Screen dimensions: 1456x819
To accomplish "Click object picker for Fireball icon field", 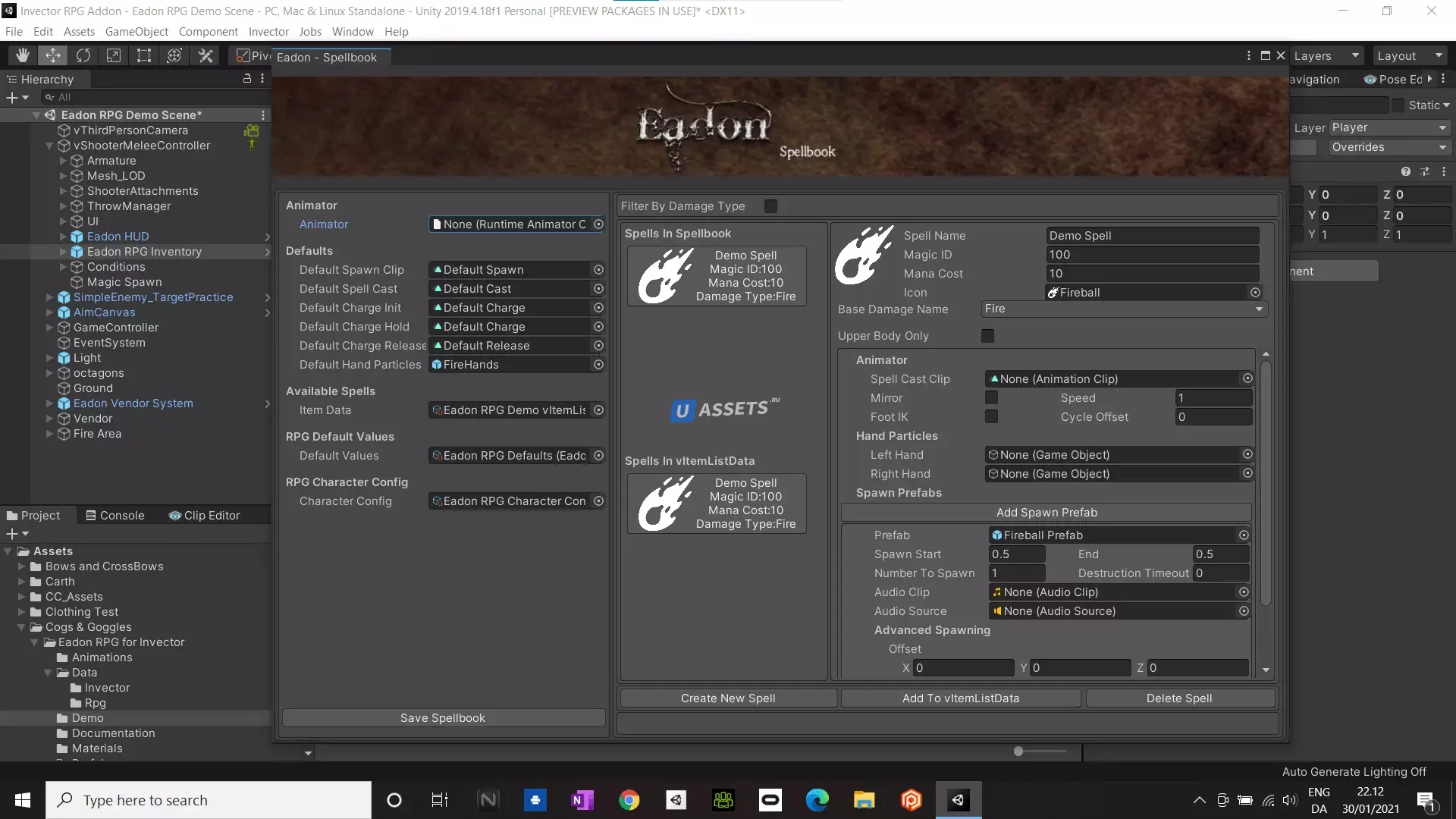I will [1255, 293].
